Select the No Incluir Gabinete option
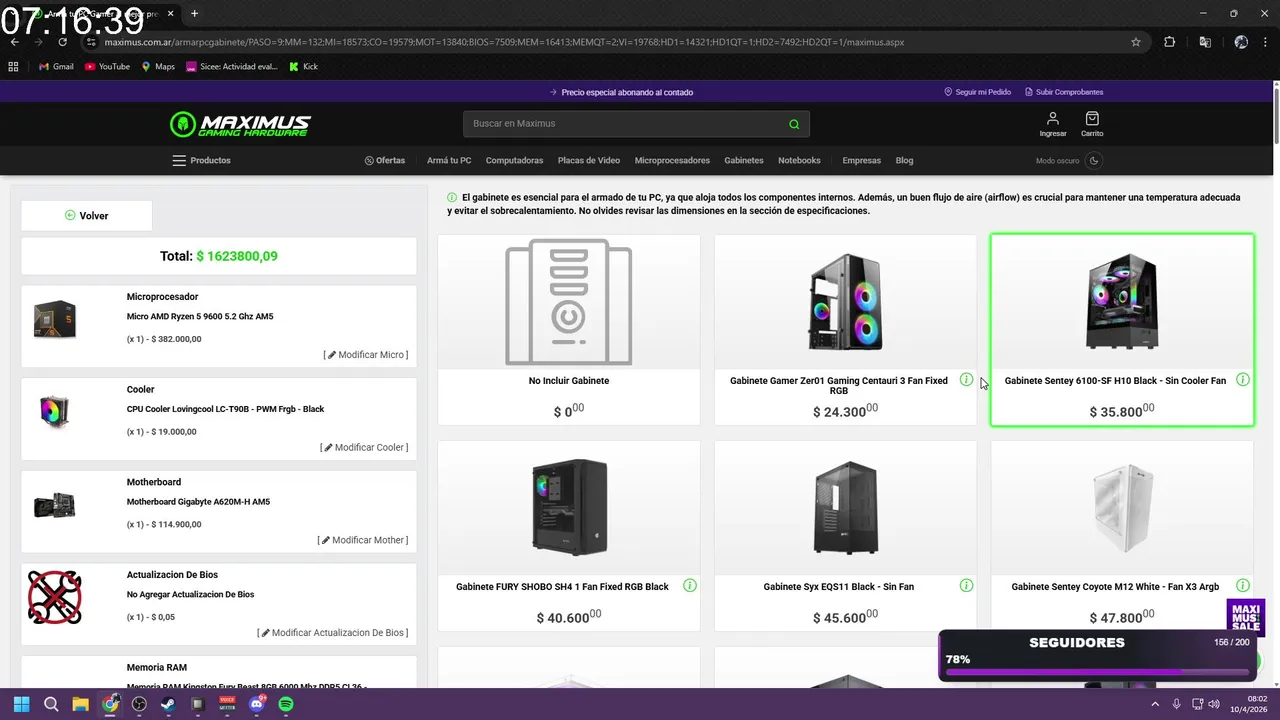 569,330
